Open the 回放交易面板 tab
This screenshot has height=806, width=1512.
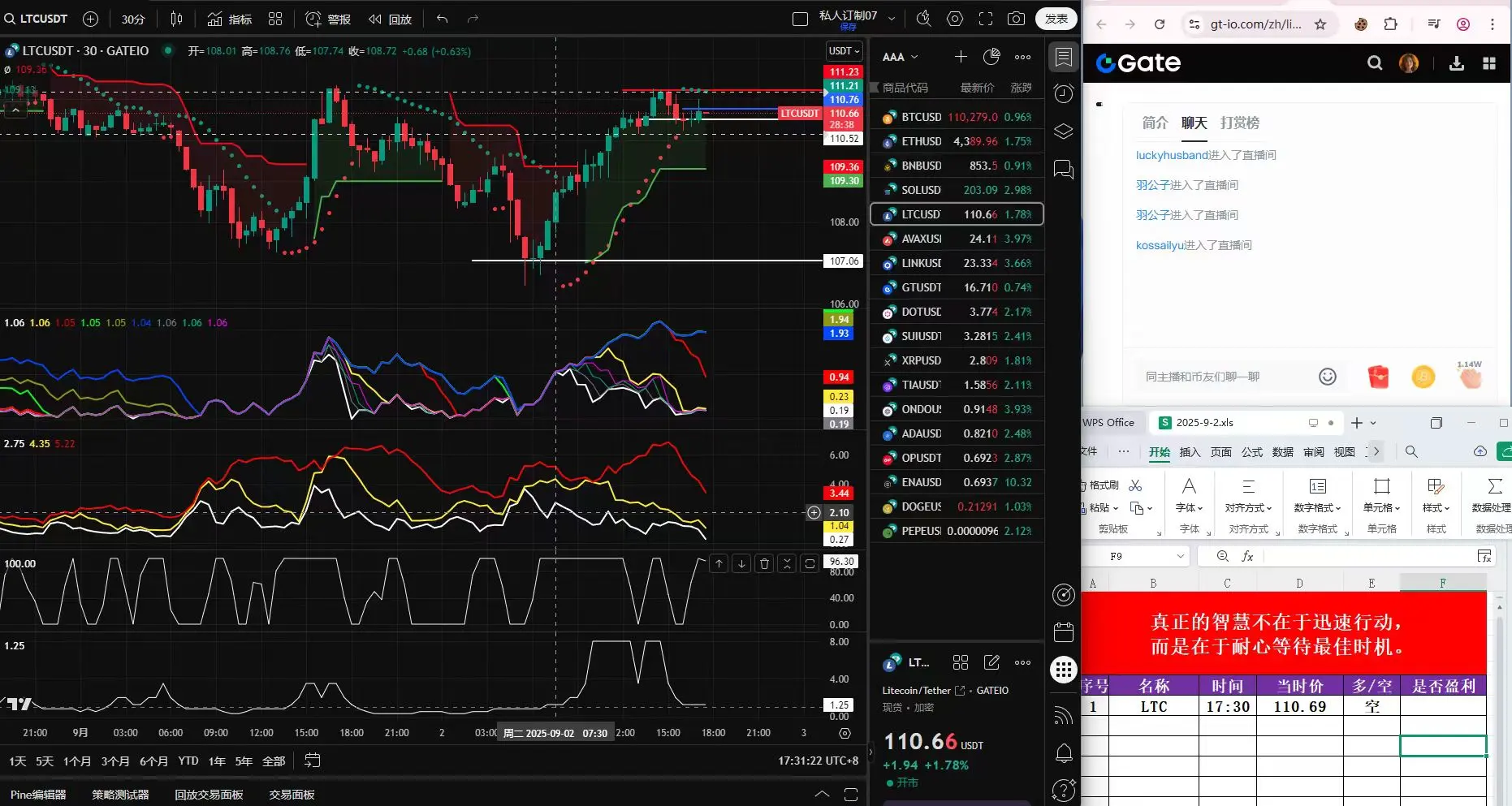coord(209,795)
